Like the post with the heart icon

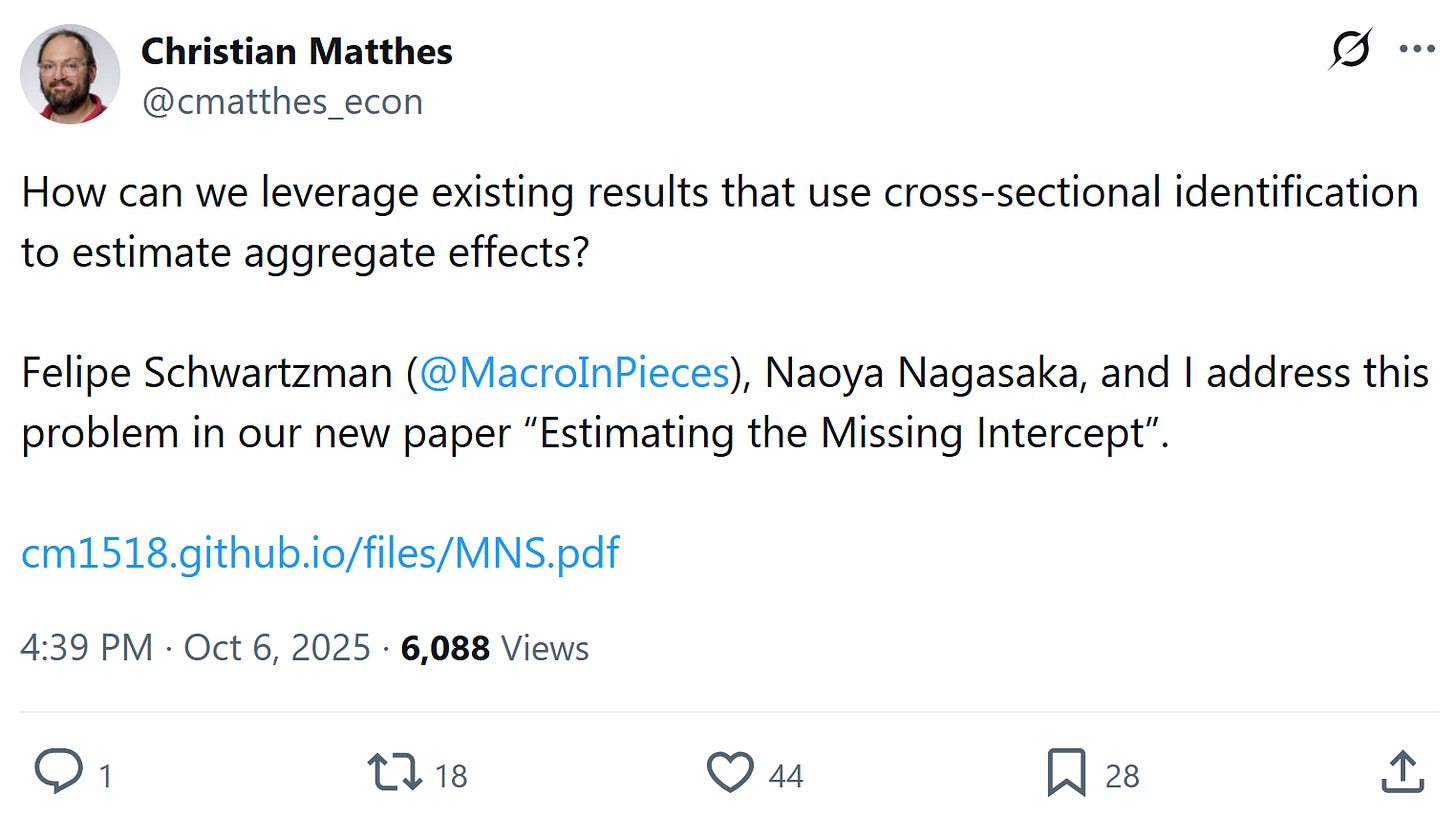pyautogui.click(x=729, y=773)
